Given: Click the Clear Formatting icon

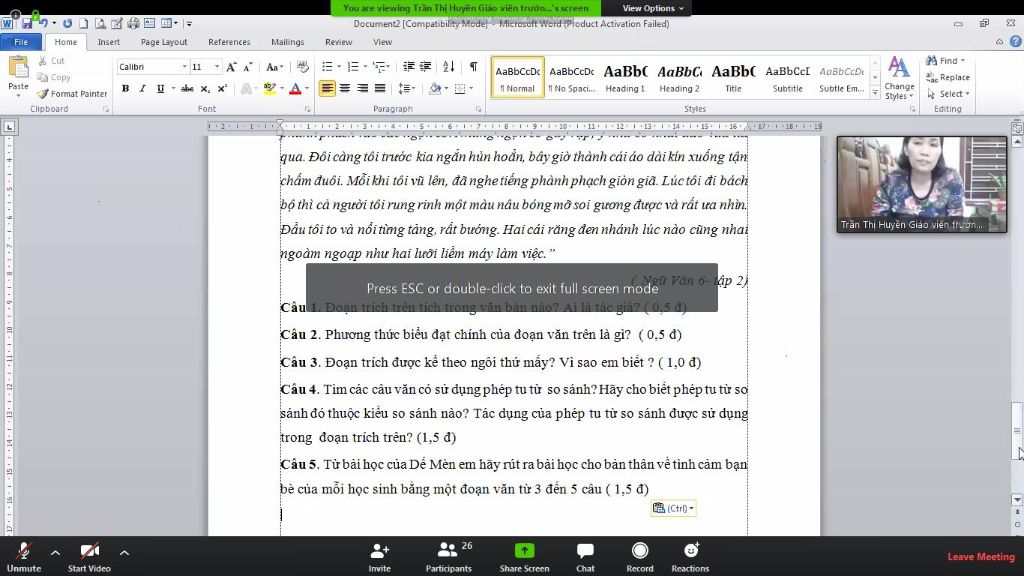Looking at the screenshot, I should click(x=302, y=67).
